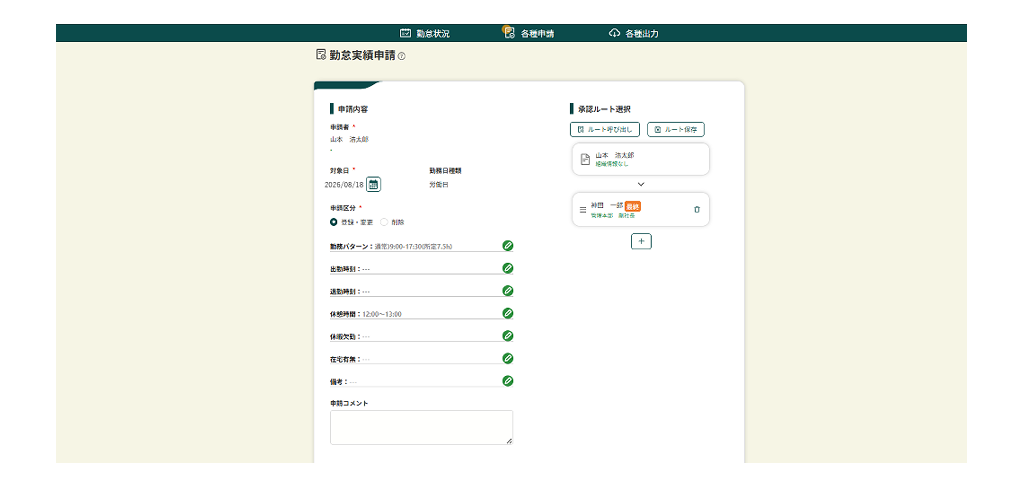Viewport: 1014px width, 489px height.
Task: Click into the 申請コメント text area
Action: point(422,428)
